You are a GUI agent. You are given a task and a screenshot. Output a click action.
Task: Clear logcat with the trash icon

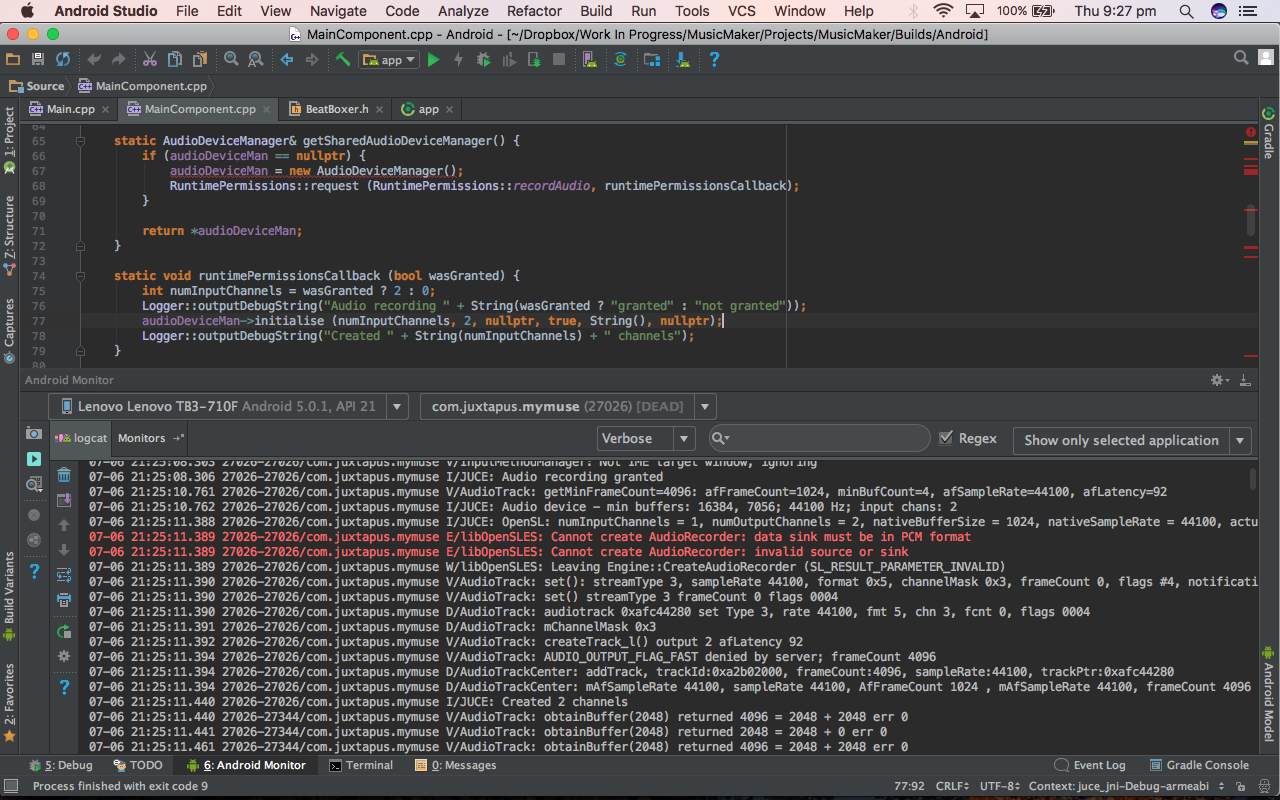(64, 475)
